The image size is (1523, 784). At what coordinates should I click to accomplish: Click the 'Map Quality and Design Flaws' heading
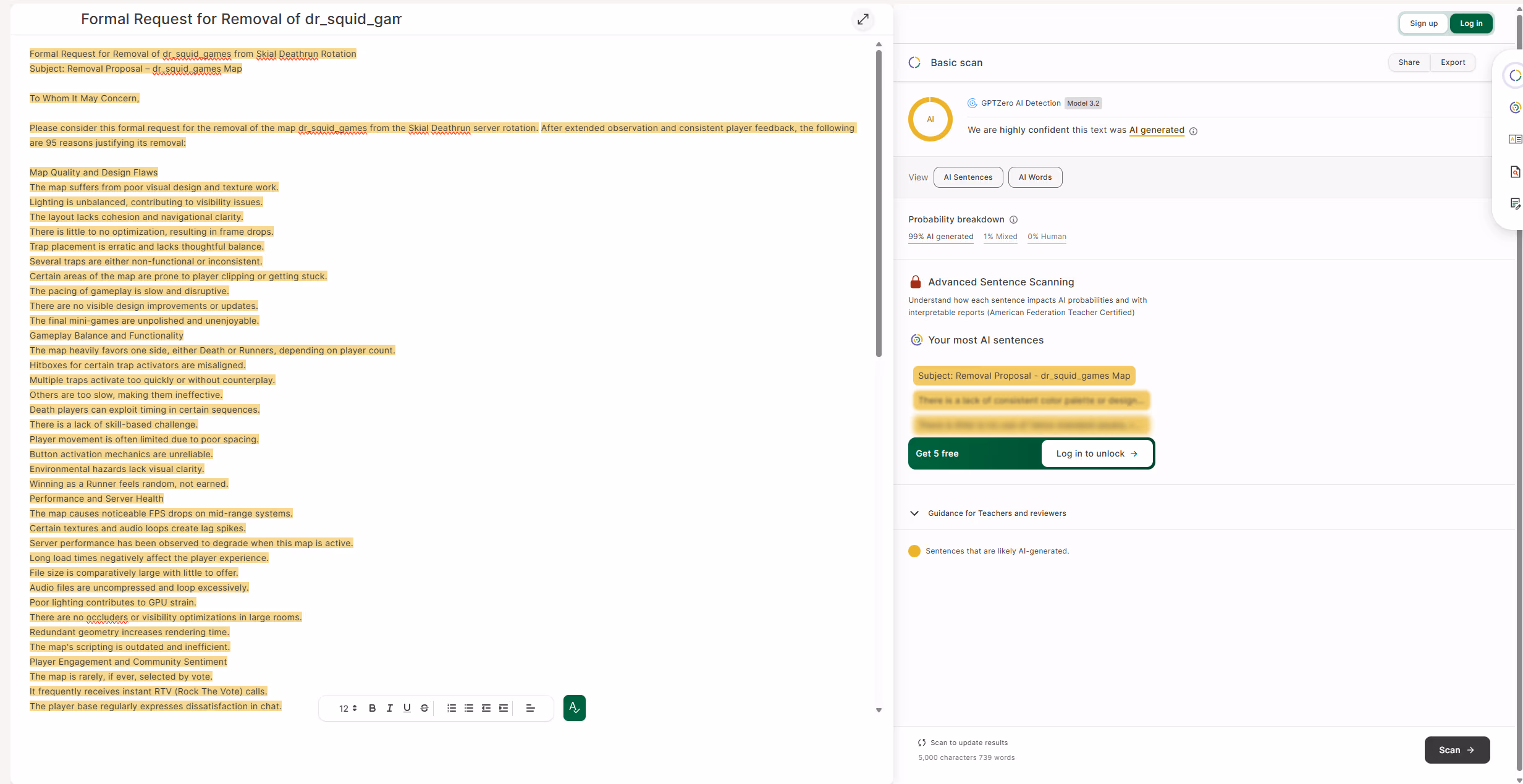93,172
